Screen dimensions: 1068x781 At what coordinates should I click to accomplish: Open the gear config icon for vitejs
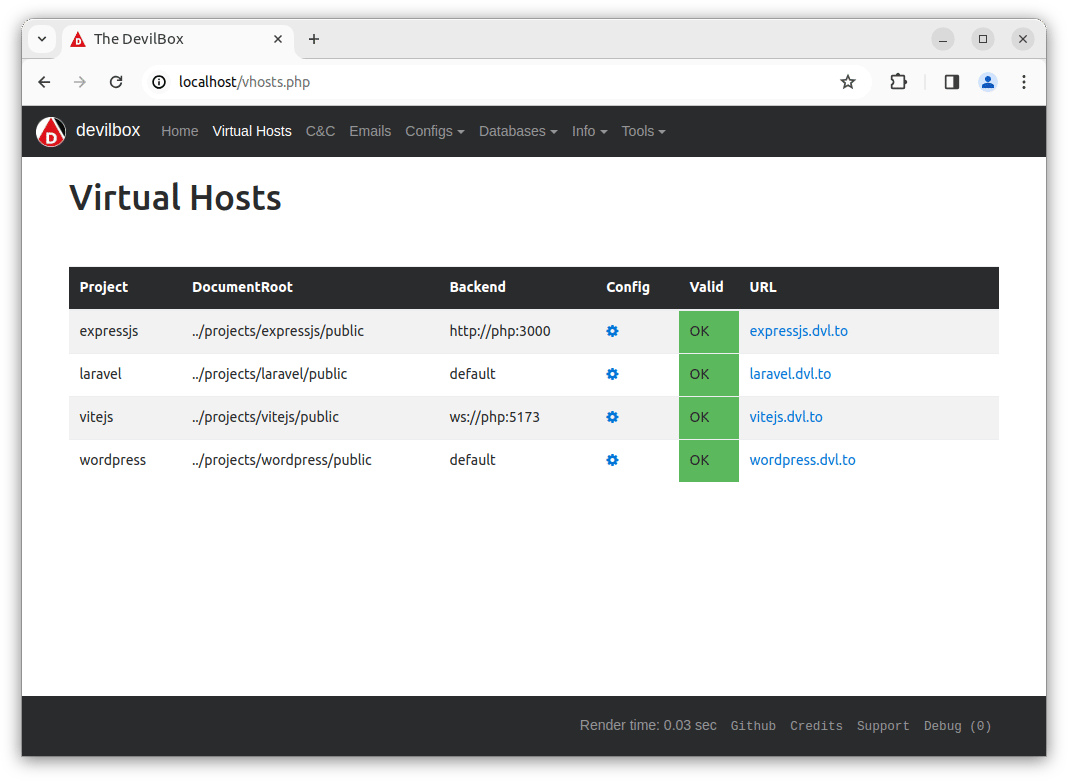coord(612,417)
